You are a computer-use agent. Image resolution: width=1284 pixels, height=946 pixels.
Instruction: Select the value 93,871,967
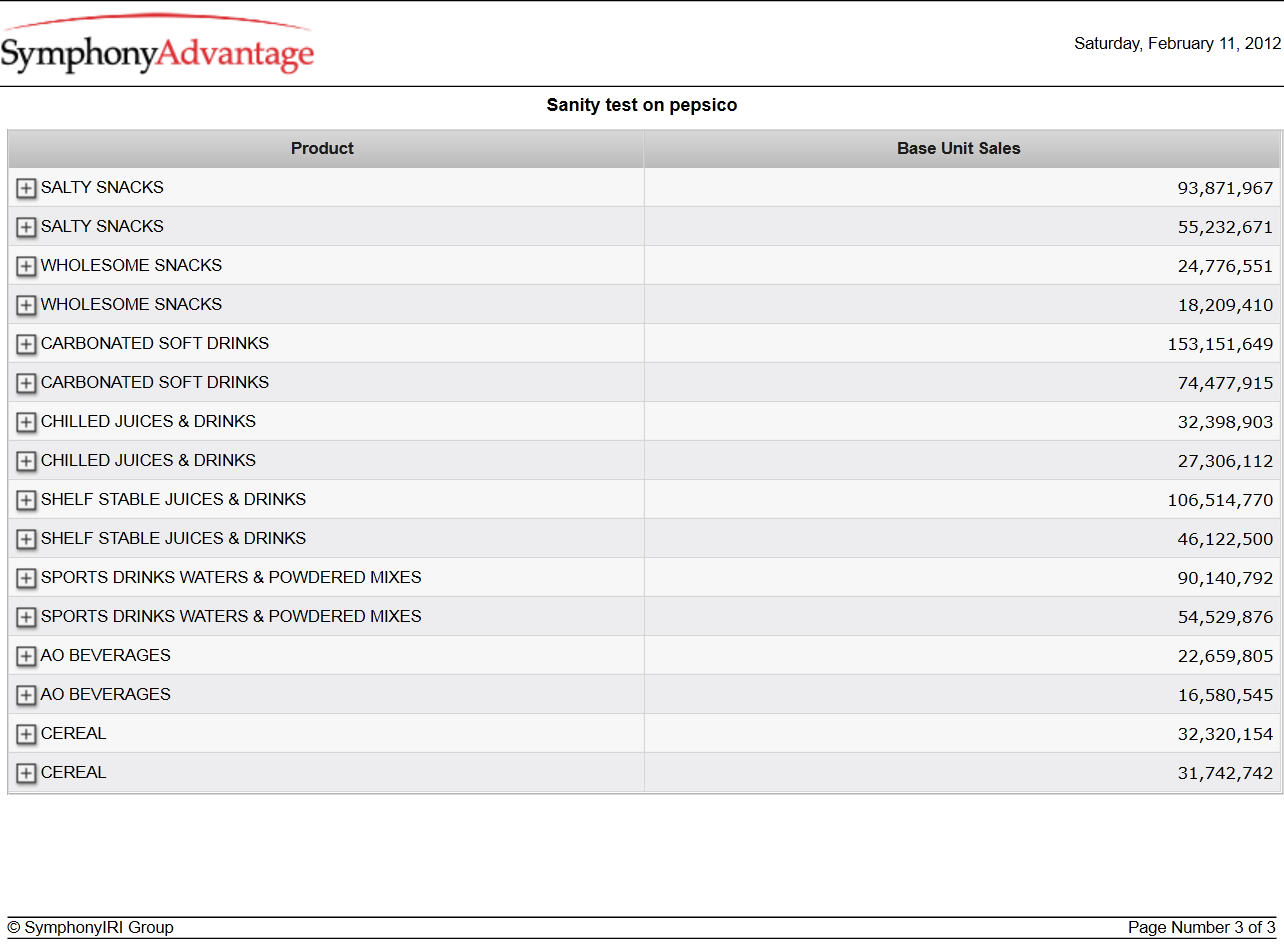pyautogui.click(x=1225, y=188)
